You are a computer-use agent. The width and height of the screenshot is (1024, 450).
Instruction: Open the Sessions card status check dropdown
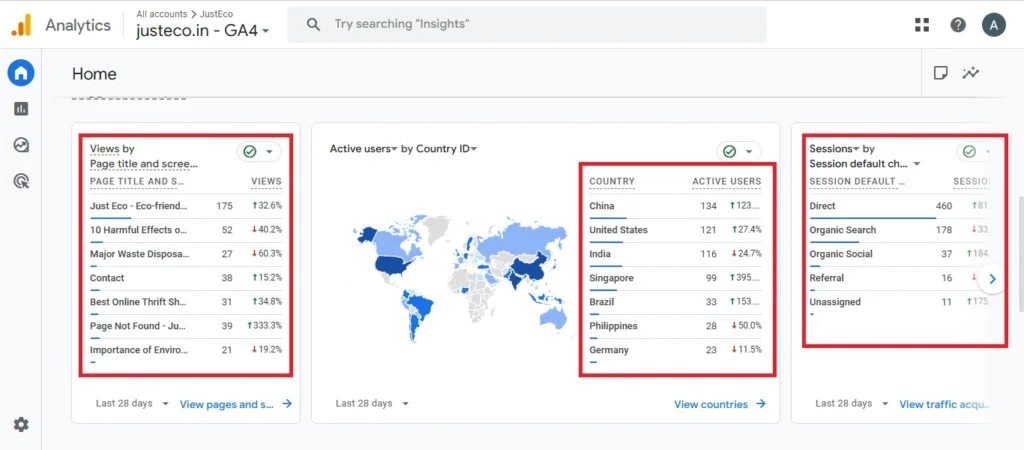pos(975,152)
